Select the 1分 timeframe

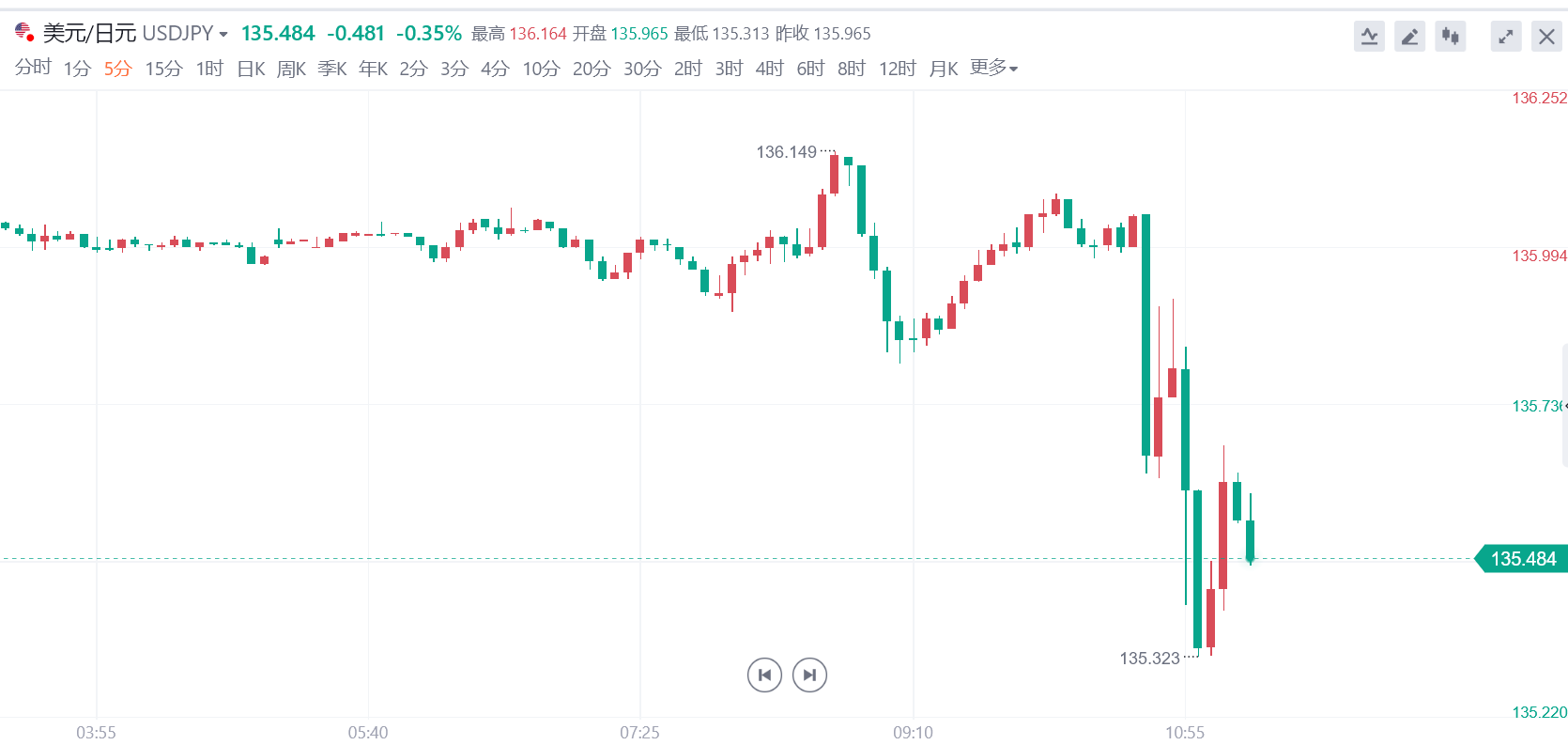[x=77, y=69]
